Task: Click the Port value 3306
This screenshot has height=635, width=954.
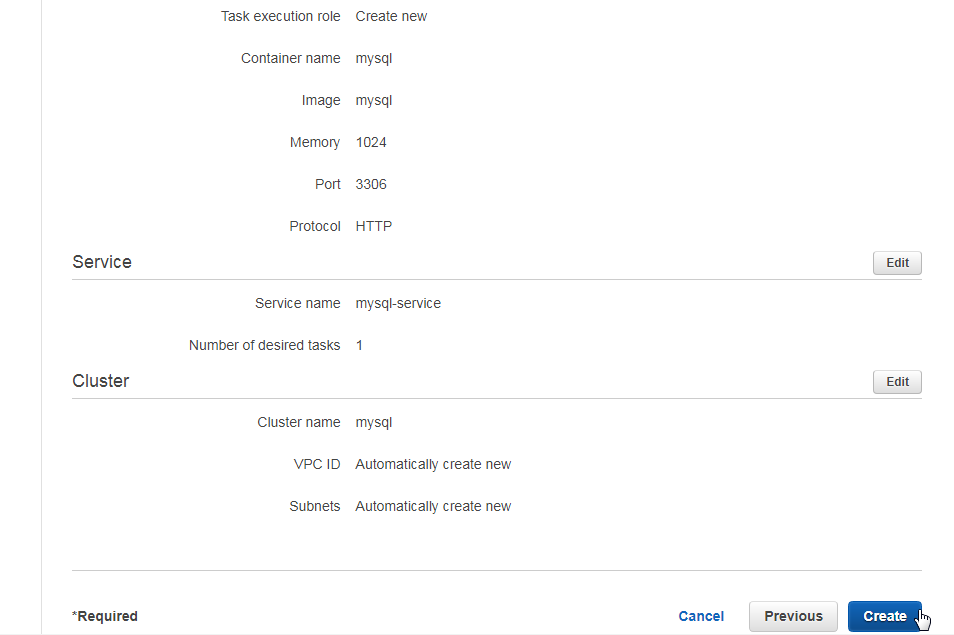Action: click(371, 184)
